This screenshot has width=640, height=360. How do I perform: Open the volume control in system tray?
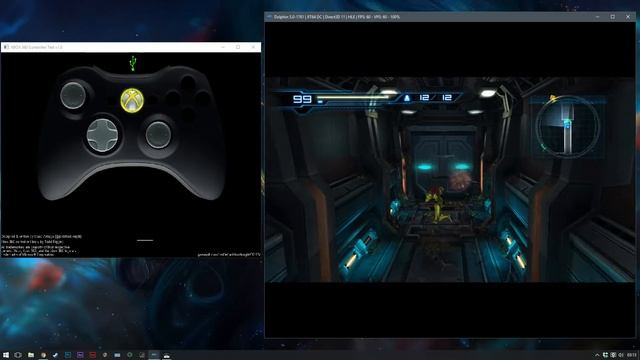click(621, 355)
